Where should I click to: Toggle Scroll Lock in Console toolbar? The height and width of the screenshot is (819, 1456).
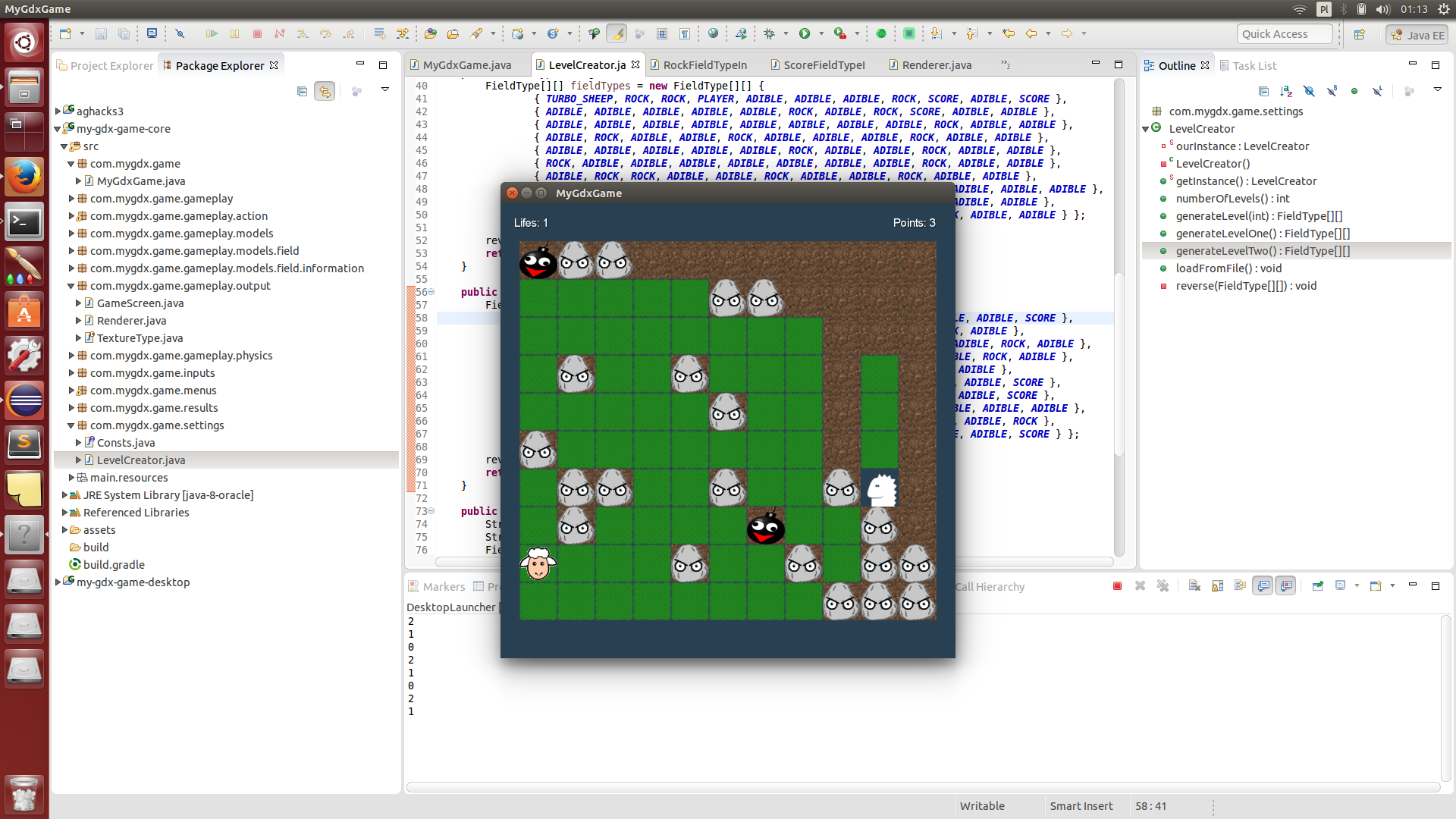pos(1217,586)
